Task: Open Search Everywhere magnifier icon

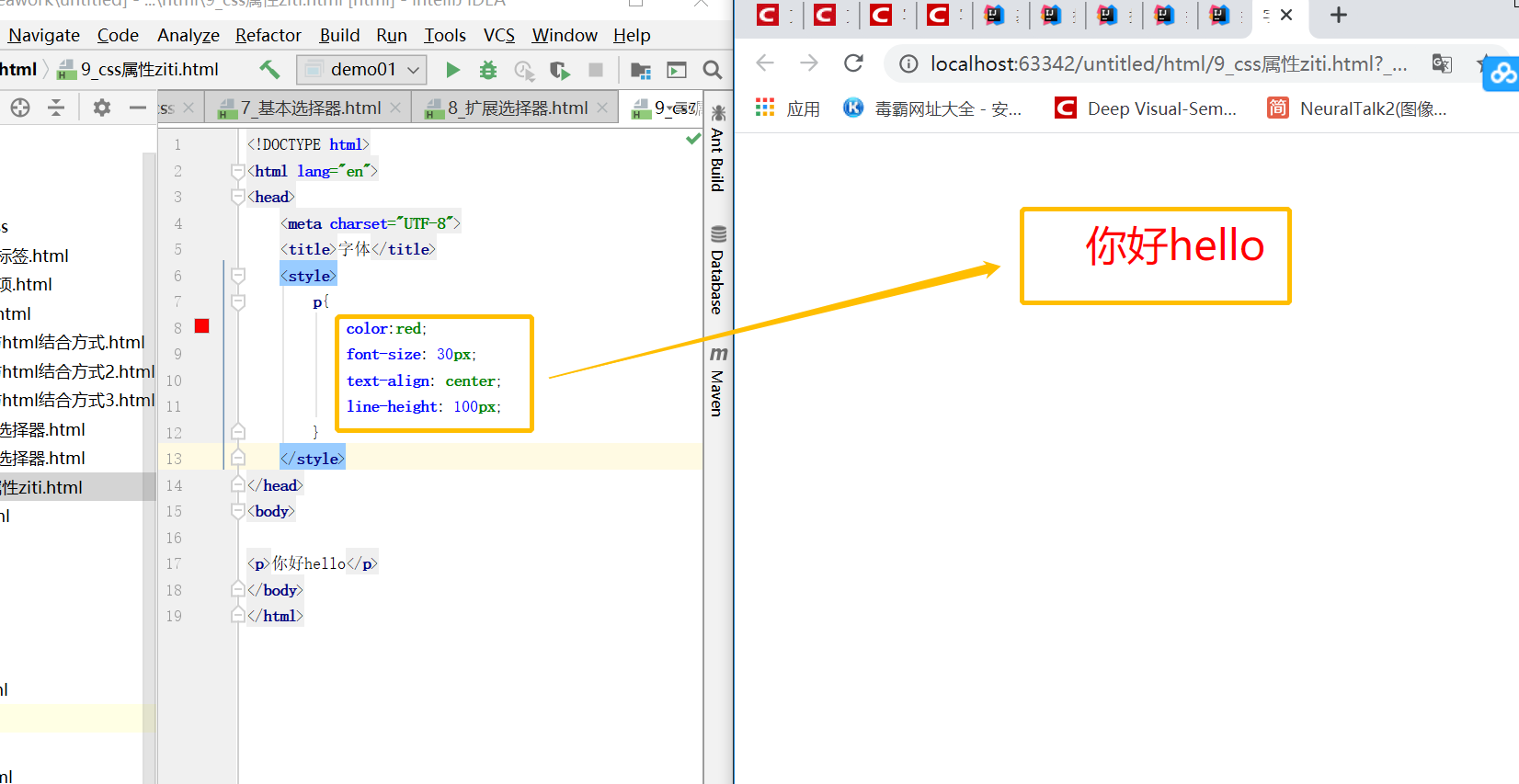Action: coord(712,70)
